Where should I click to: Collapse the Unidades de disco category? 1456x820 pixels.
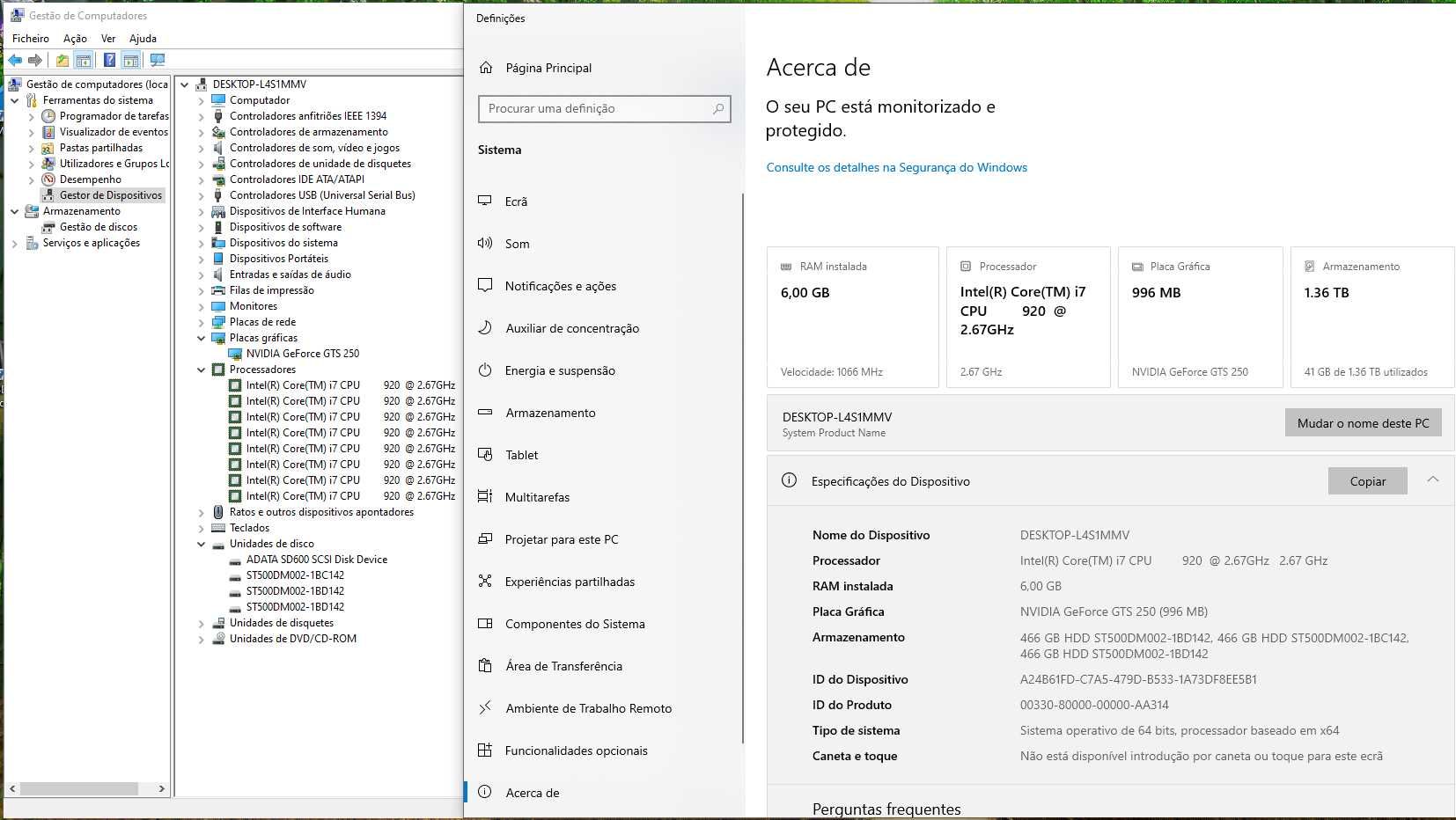tap(202, 544)
